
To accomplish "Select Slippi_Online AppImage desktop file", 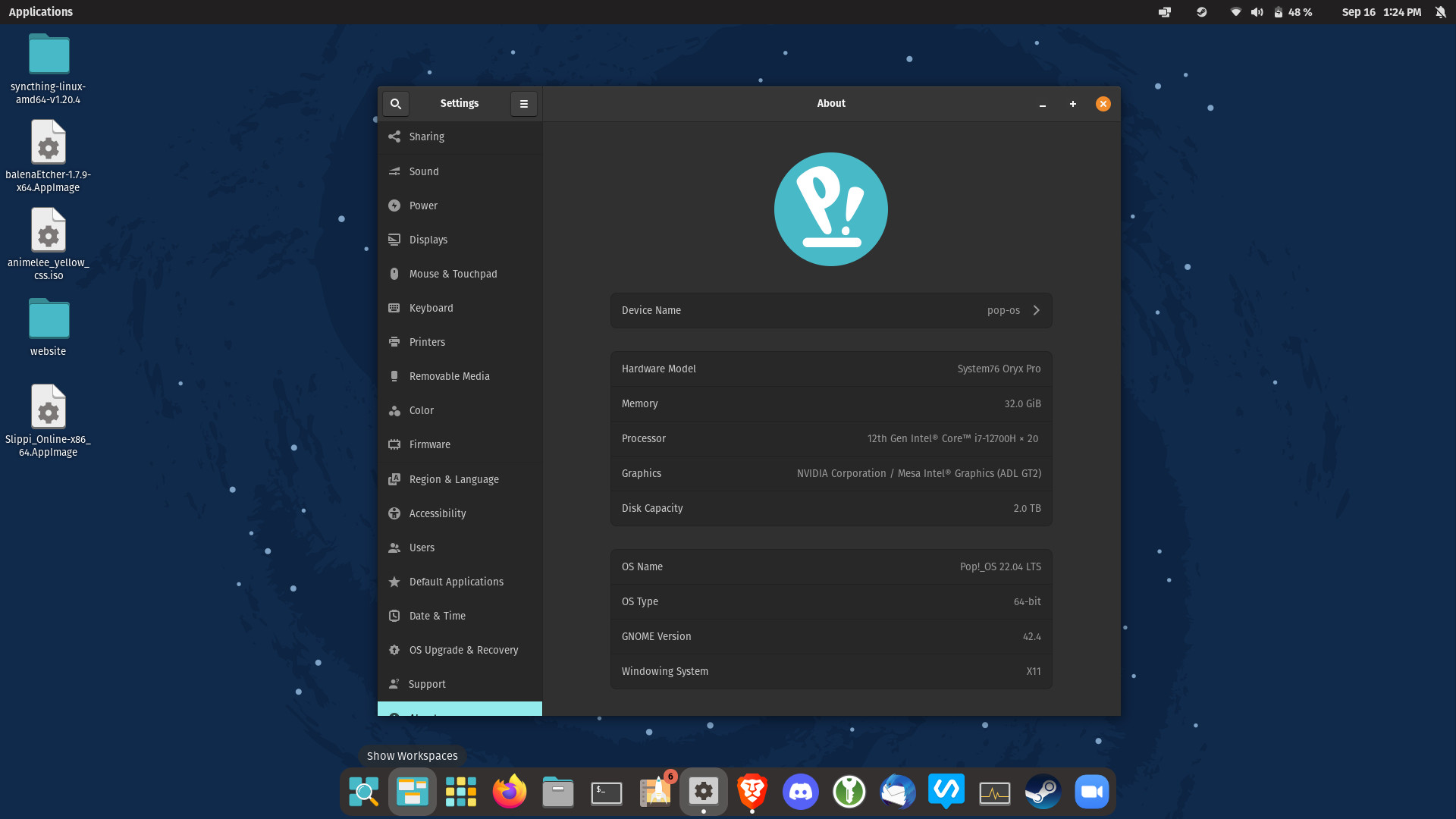I will coord(49,421).
